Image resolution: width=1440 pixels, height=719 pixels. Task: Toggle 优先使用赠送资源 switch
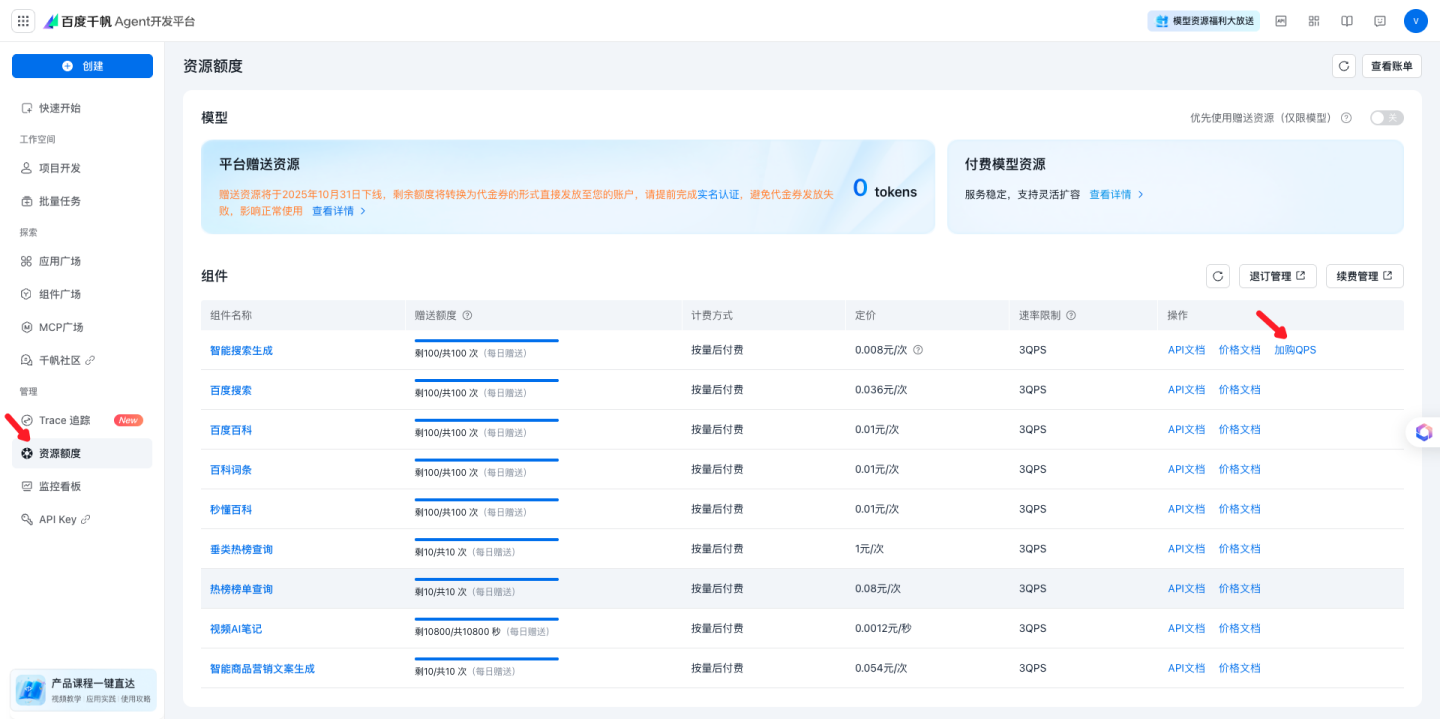click(1386, 118)
